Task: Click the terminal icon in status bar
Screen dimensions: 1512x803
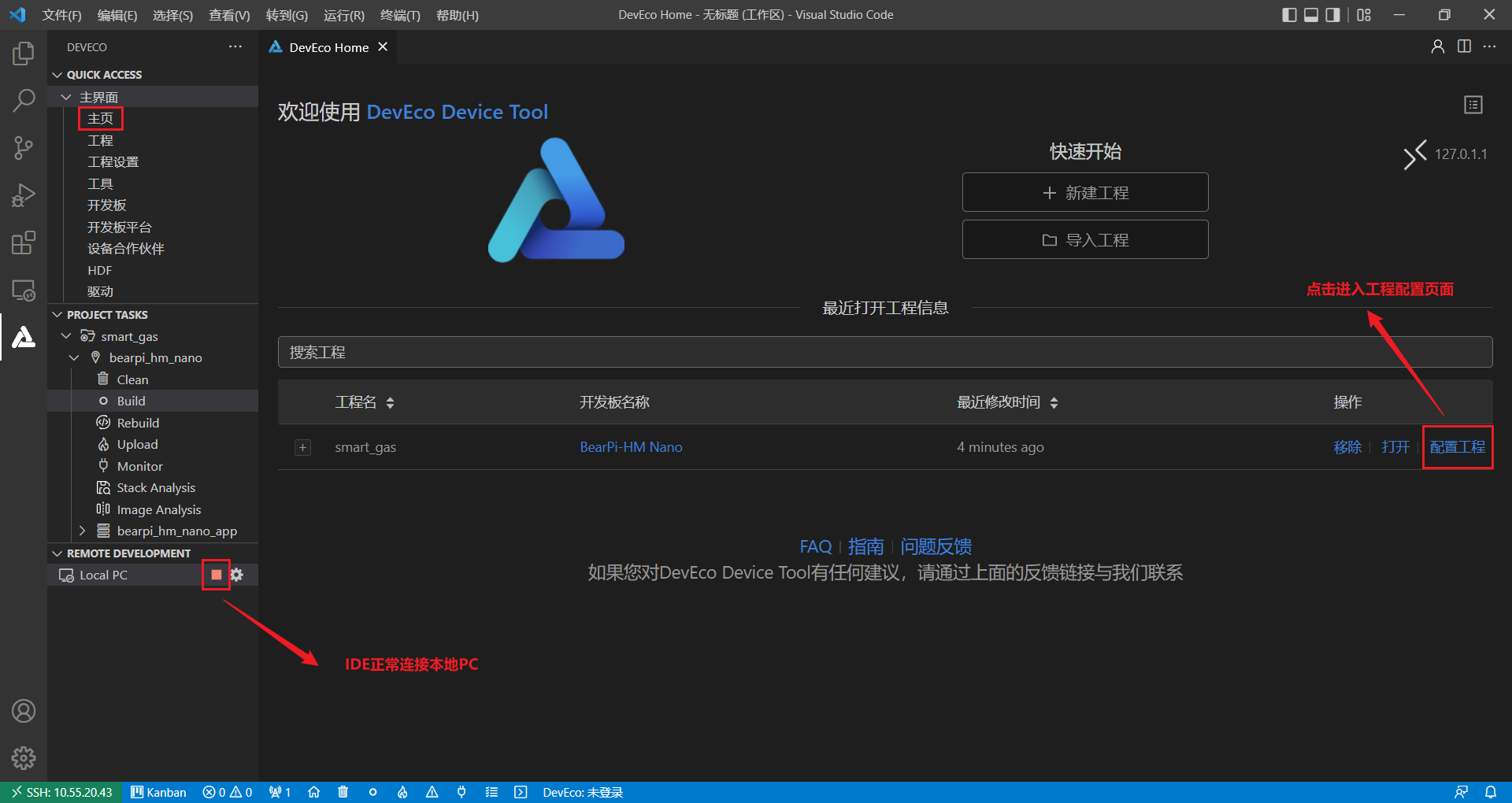Action: [x=521, y=792]
